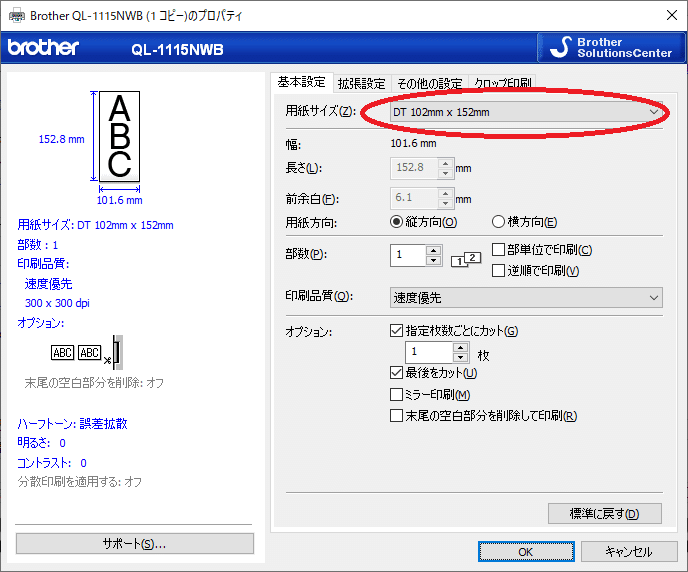Click the 前余白 input field

coord(414,198)
